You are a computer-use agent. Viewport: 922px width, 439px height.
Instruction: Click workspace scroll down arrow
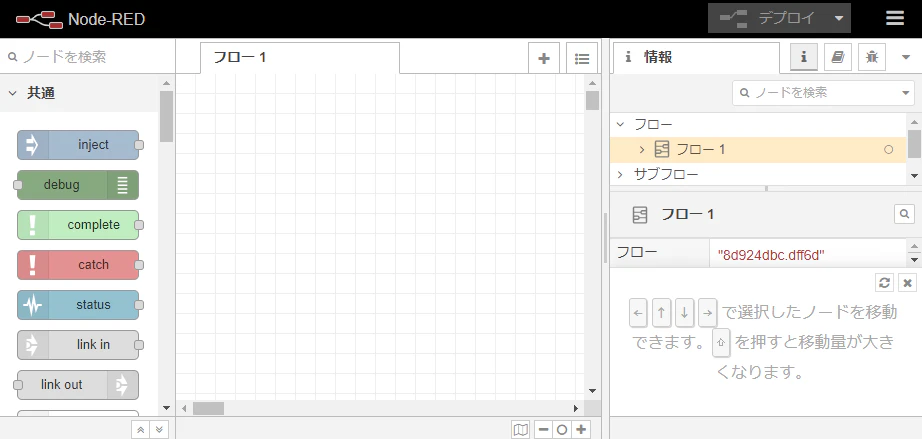592,390
